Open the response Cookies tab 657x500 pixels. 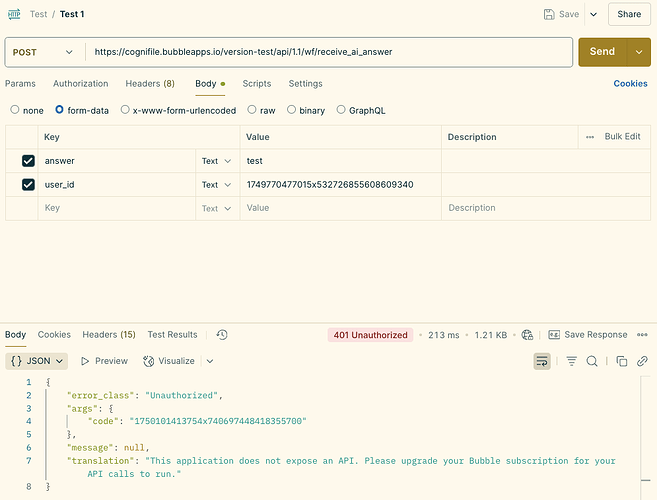54,334
